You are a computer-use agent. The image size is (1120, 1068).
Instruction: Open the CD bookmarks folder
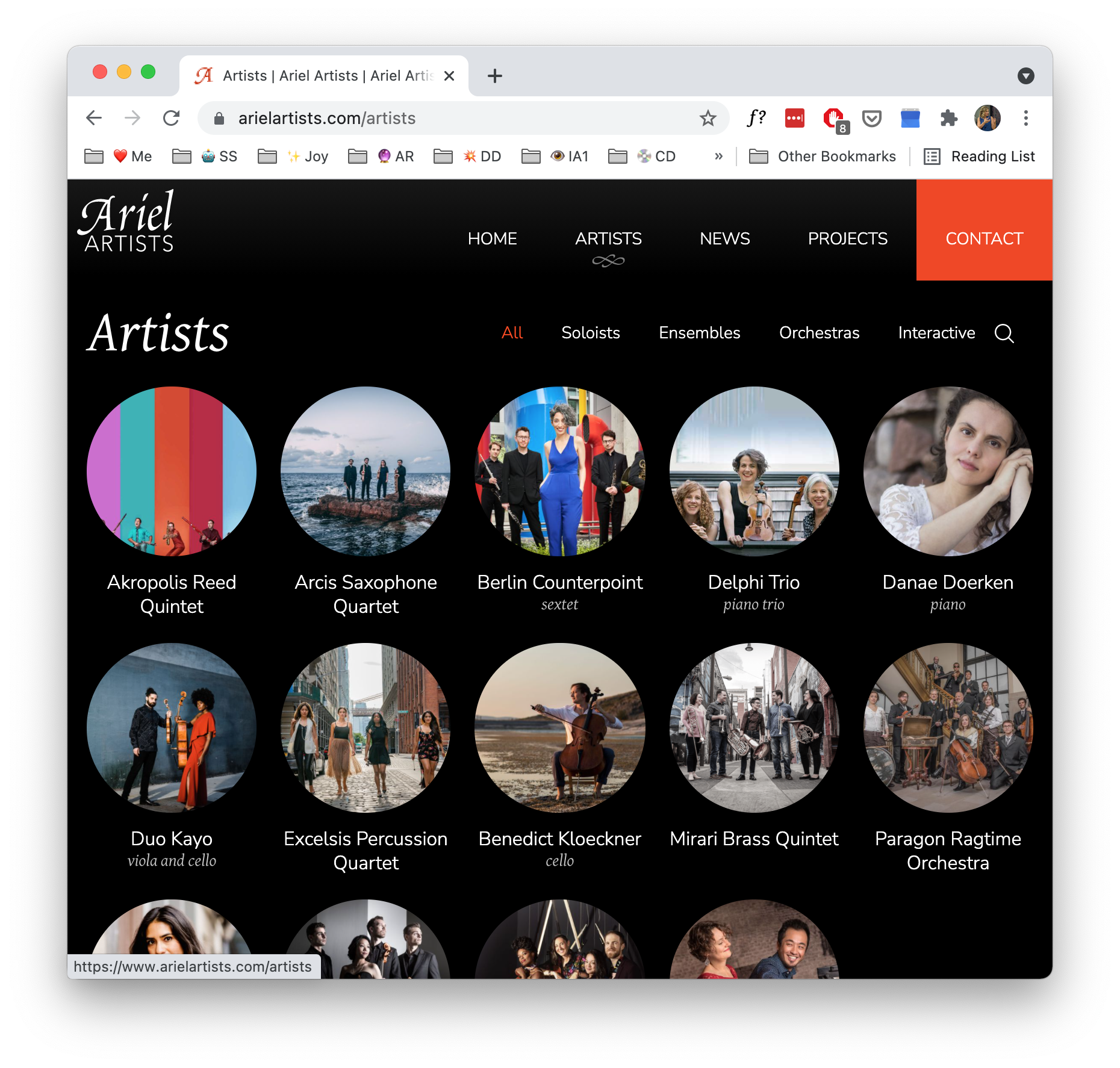(642, 157)
